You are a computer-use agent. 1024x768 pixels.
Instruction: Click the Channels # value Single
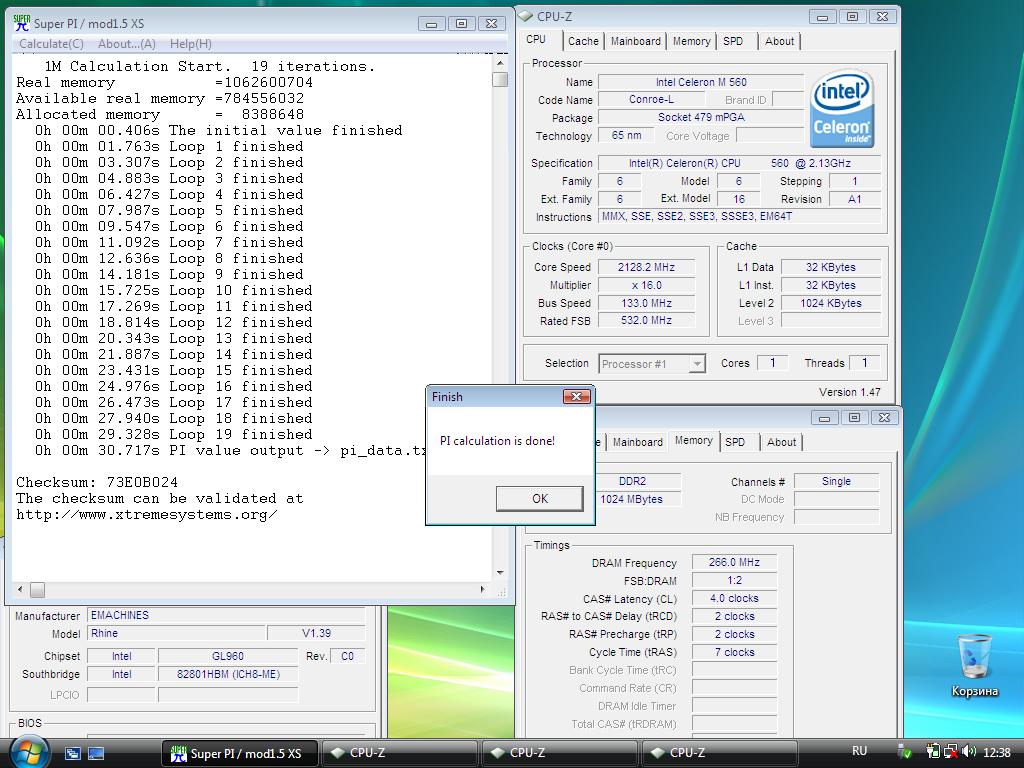point(836,481)
